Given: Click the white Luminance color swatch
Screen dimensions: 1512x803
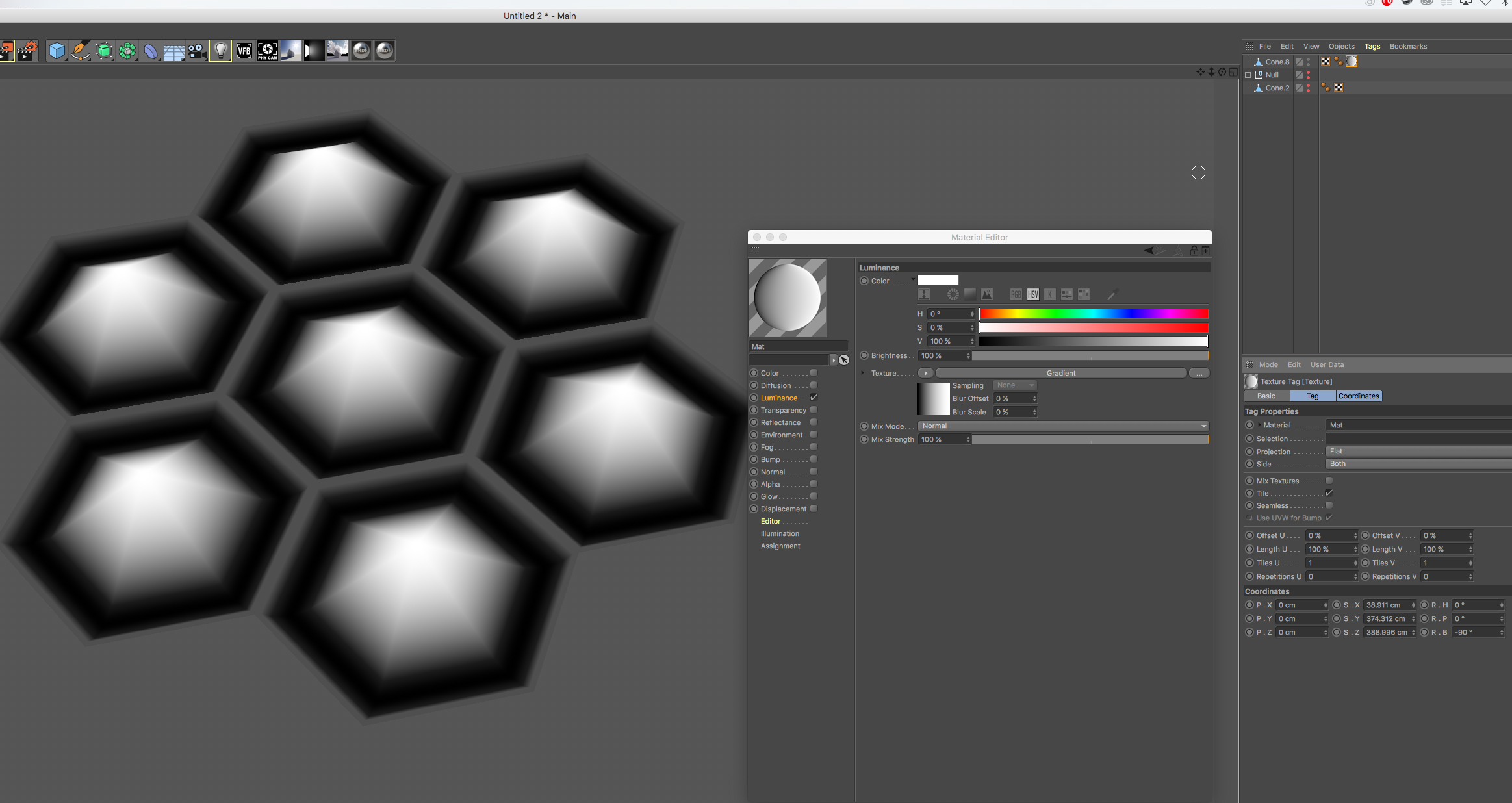Looking at the screenshot, I should 938,281.
